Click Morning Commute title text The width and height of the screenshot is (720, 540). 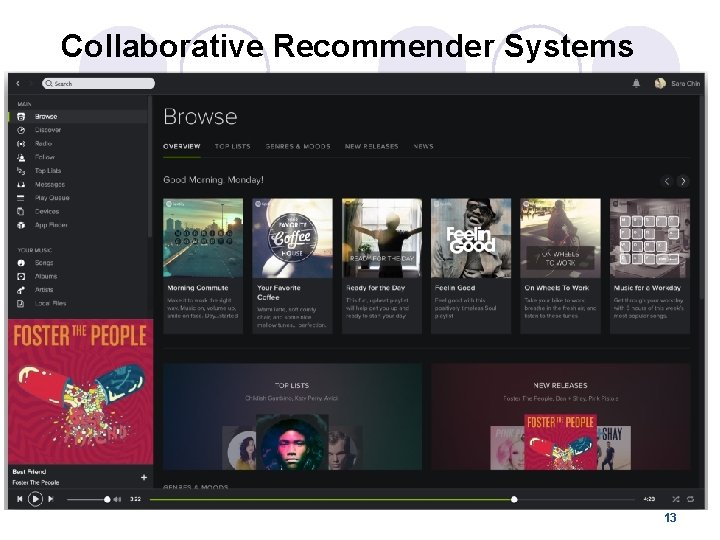198,288
